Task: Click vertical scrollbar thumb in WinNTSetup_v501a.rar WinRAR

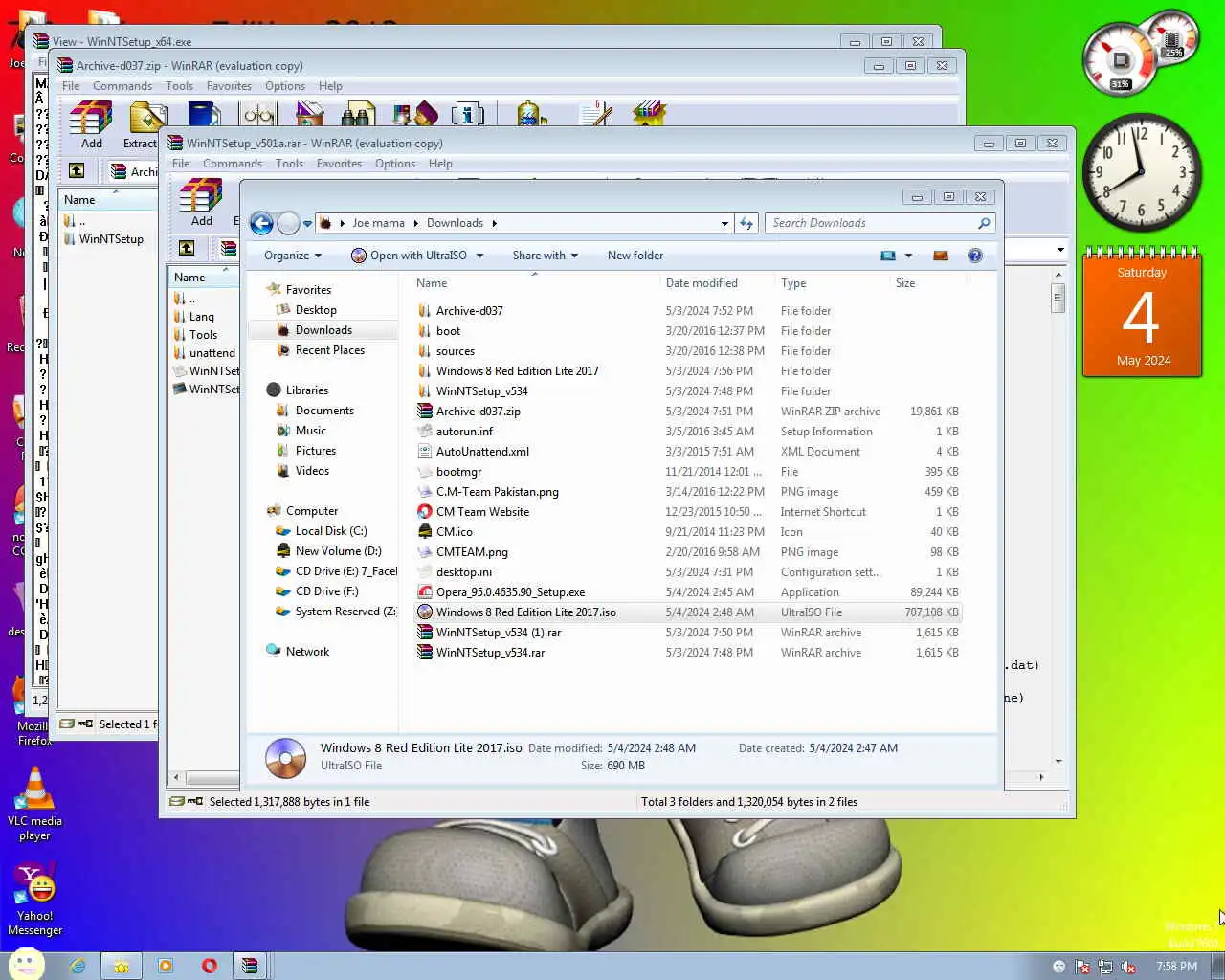Action: tap(1058, 299)
